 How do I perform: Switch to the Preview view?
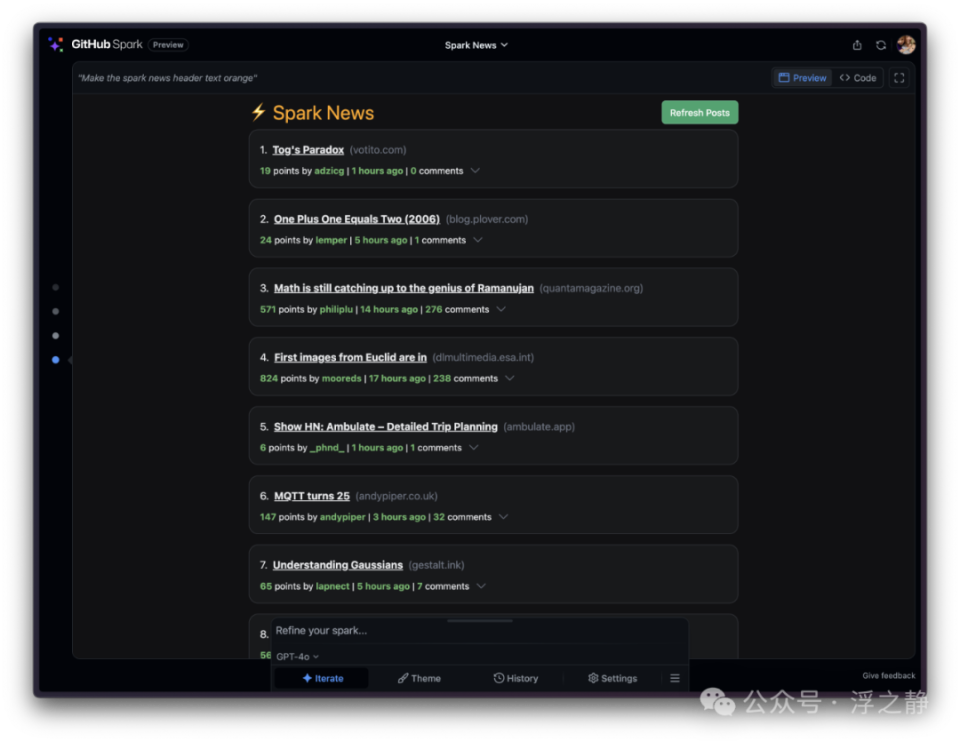click(x=801, y=77)
